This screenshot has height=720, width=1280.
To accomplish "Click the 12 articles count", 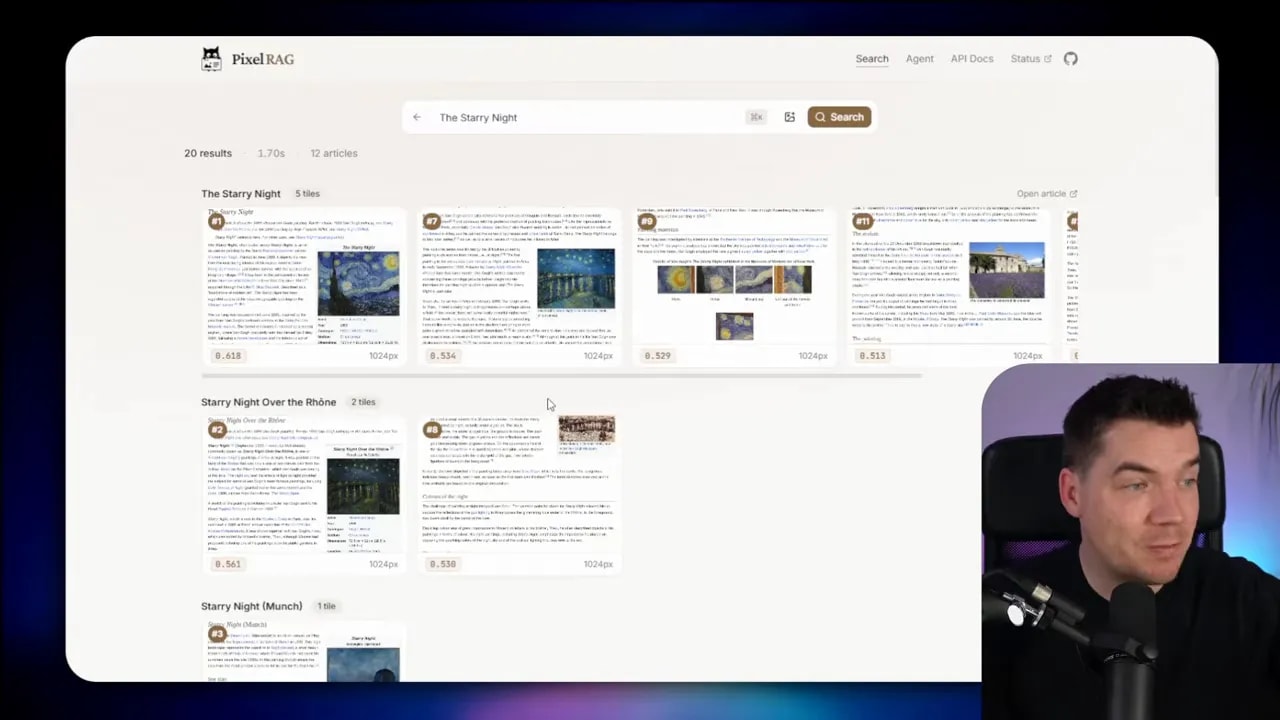I will 334,153.
